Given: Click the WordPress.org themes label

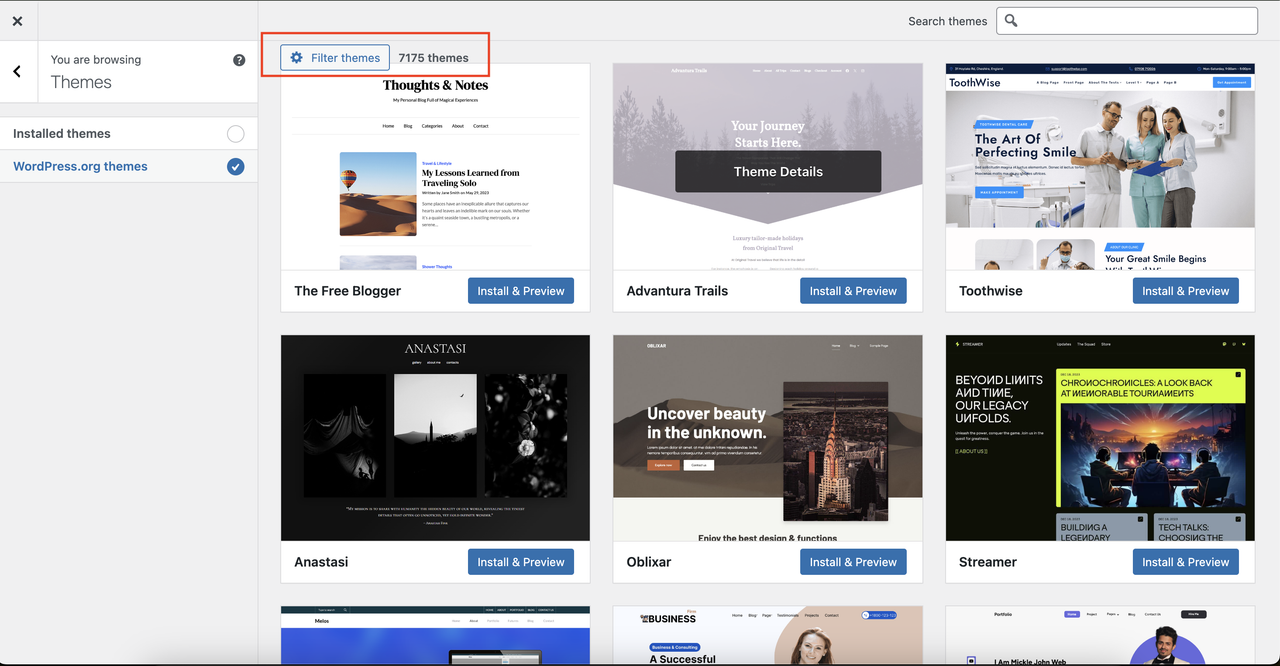Looking at the screenshot, I should (80, 167).
